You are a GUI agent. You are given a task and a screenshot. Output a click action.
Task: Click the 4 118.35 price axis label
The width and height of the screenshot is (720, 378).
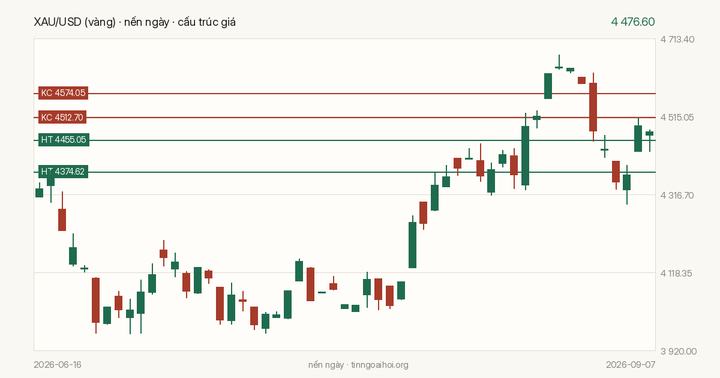pyautogui.click(x=677, y=273)
